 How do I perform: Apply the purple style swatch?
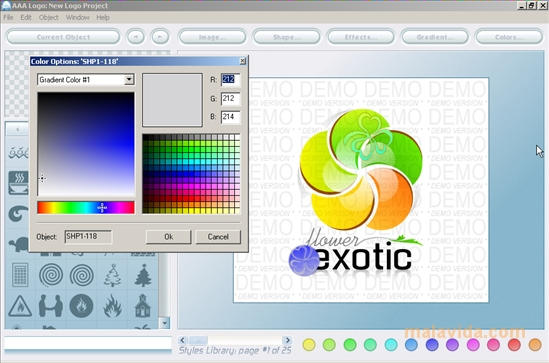pos(452,345)
